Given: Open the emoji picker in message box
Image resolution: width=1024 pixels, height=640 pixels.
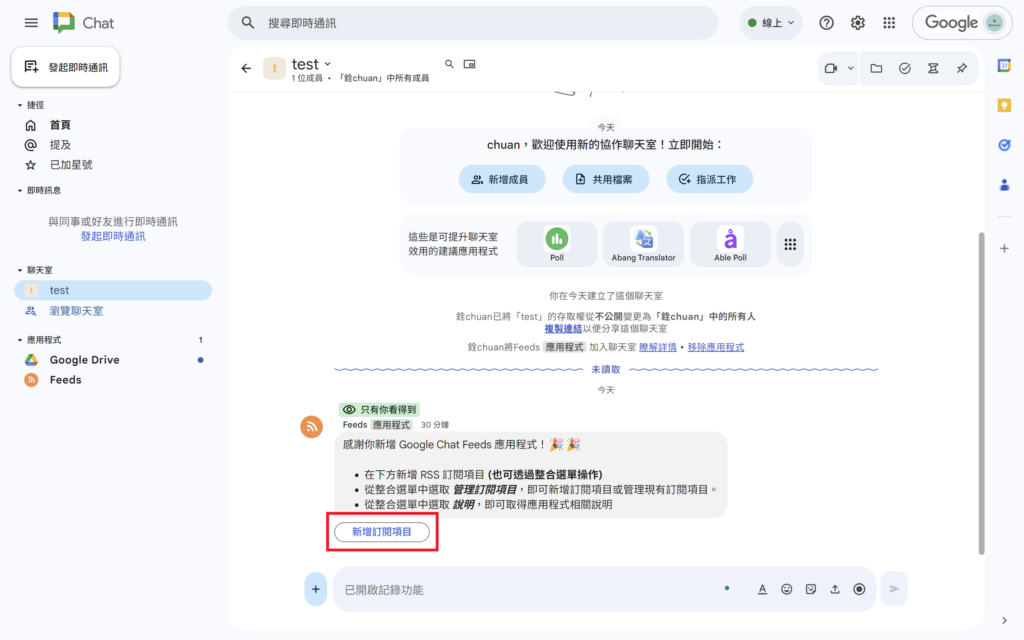Looking at the screenshot, I should [x=787, y=589].
